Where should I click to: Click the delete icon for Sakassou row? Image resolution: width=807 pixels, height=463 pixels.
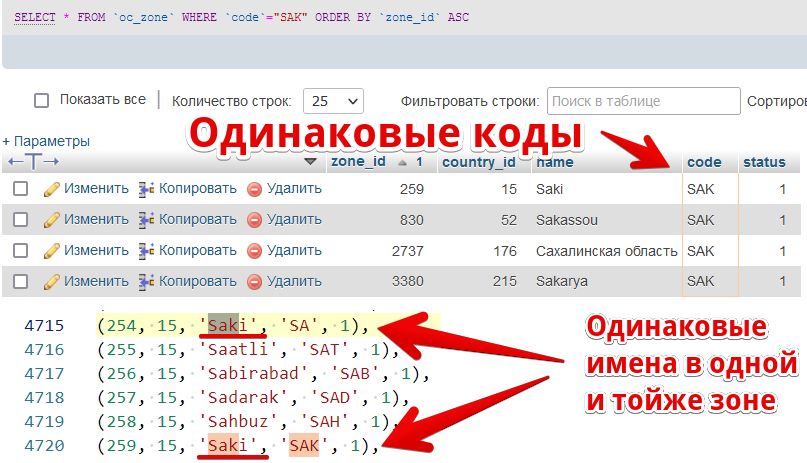[255, 220]
